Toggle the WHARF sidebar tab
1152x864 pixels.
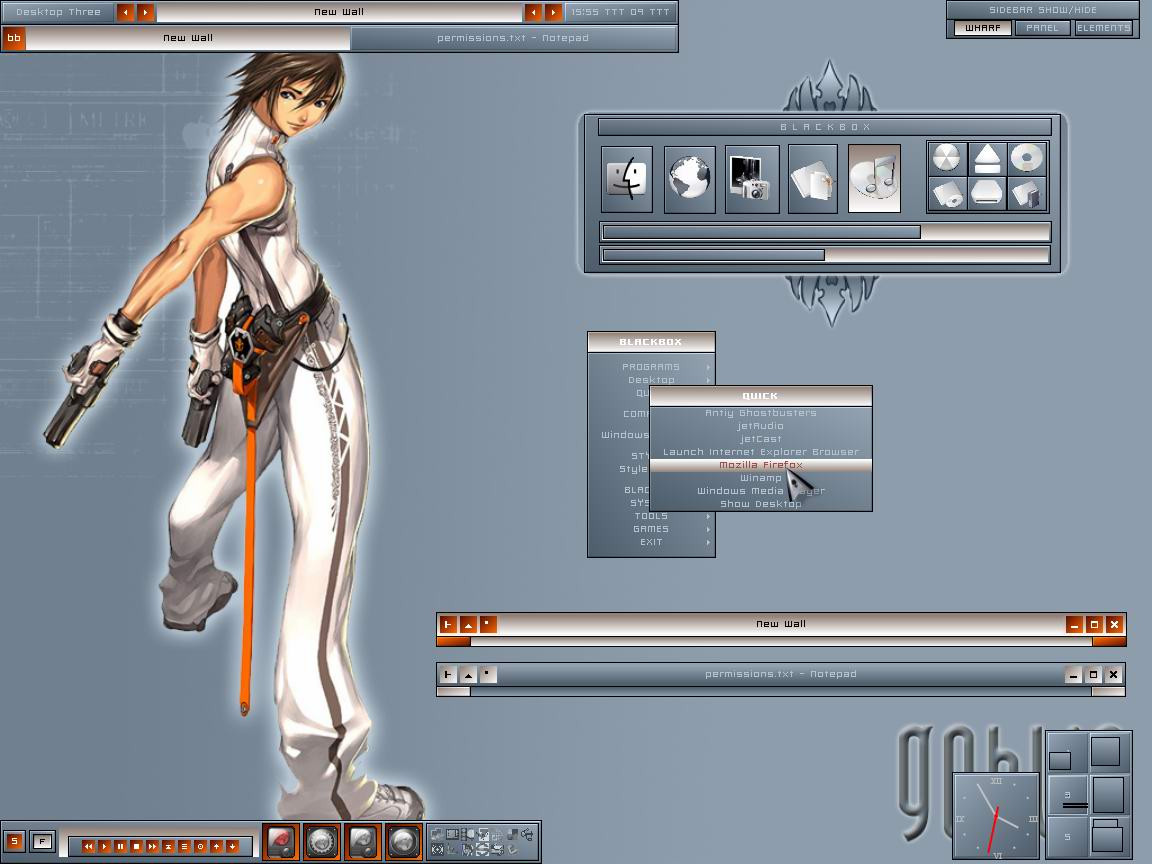pos(982,28)
